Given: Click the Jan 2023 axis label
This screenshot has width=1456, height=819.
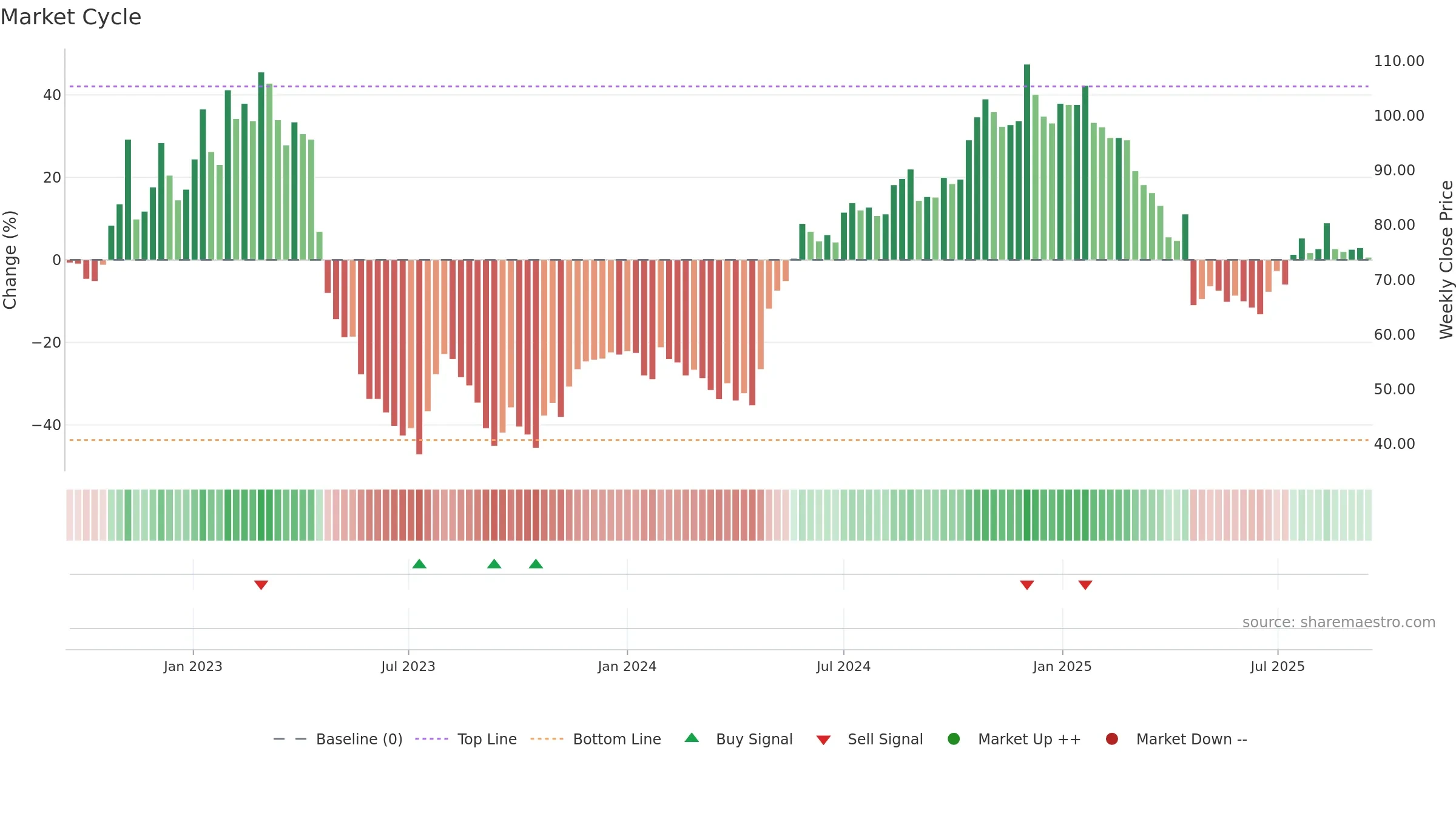Looking at the screenshot, I should click(193, 666).
